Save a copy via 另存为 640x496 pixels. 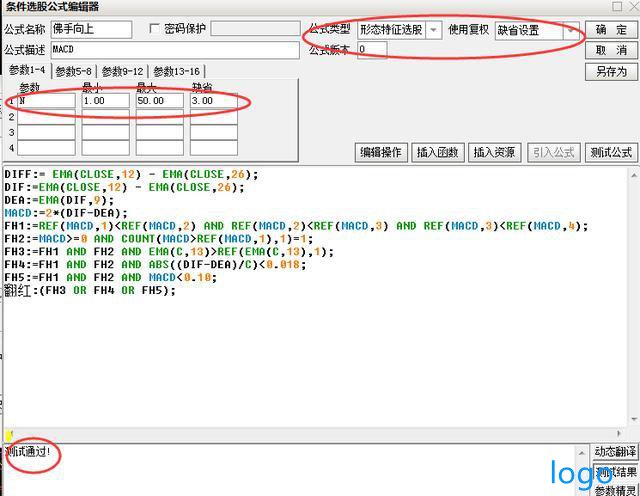[611, 72]
